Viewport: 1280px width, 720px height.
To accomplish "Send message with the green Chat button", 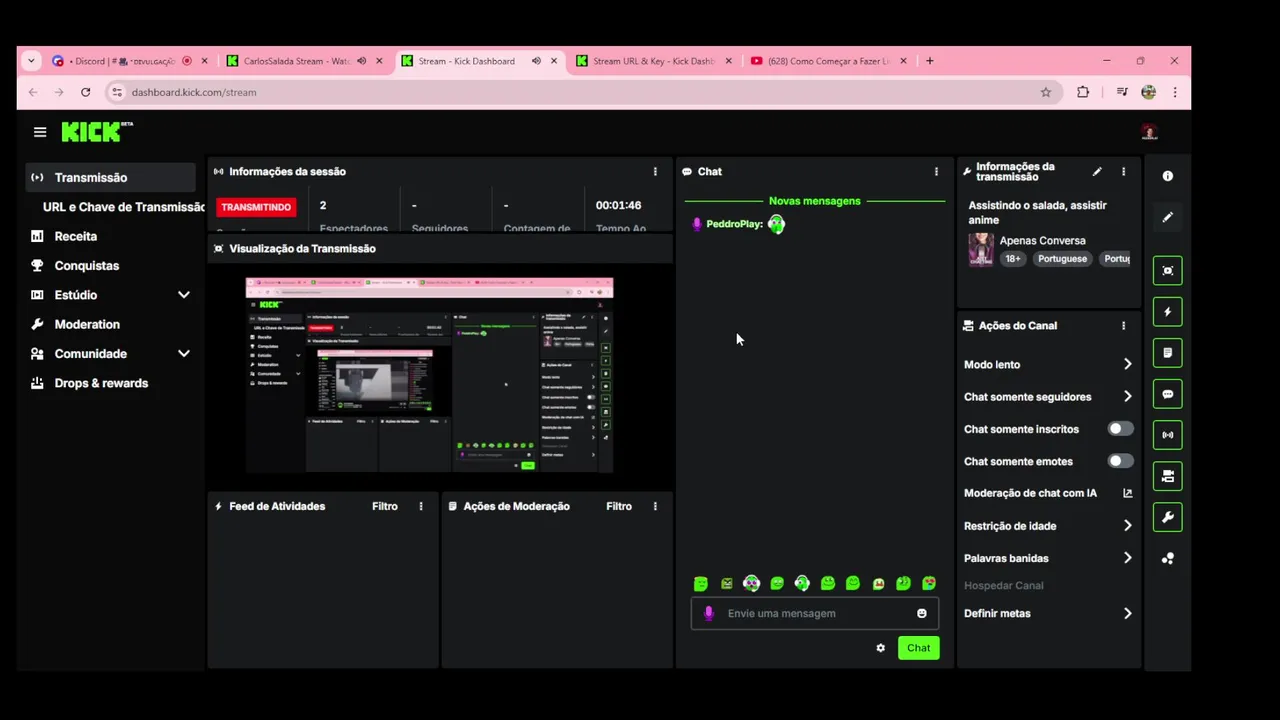I will (919, 648).
